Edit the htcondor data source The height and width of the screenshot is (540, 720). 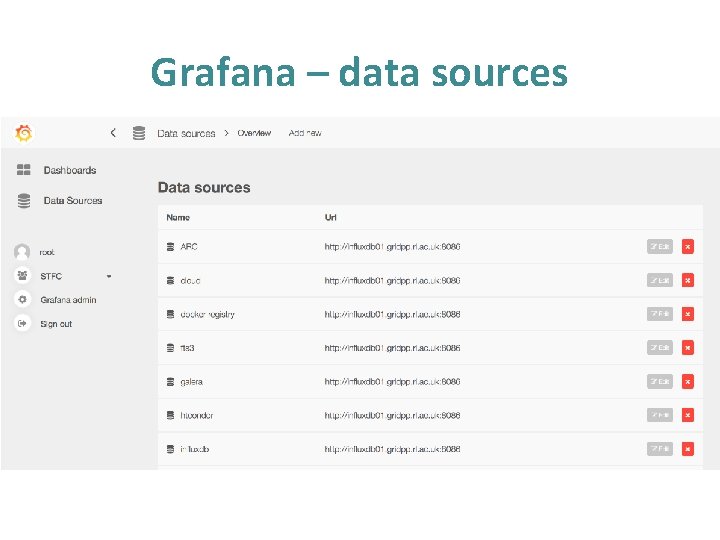coord(660,415)
